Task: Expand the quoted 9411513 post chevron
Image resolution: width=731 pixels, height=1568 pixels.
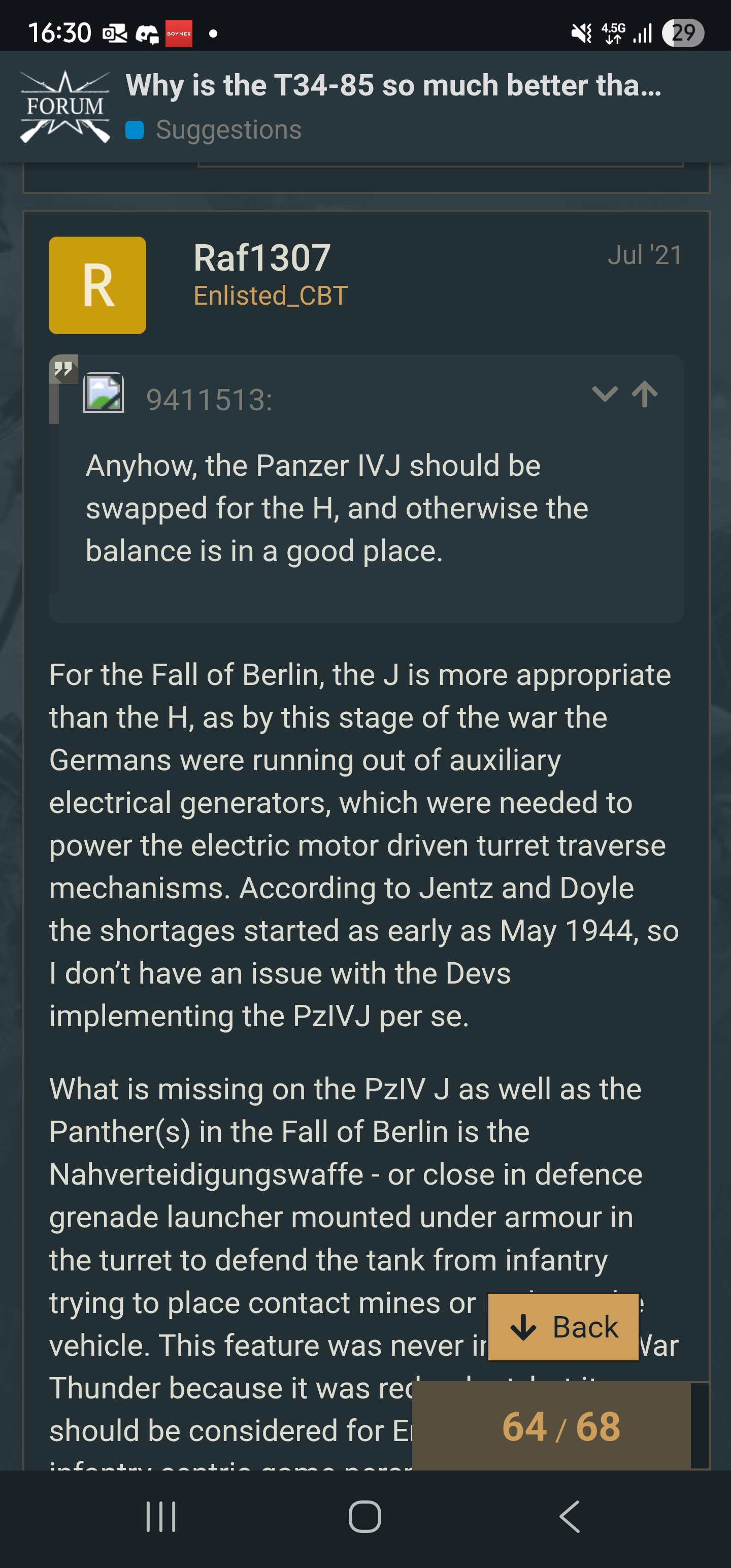Action: click(605, 394)
